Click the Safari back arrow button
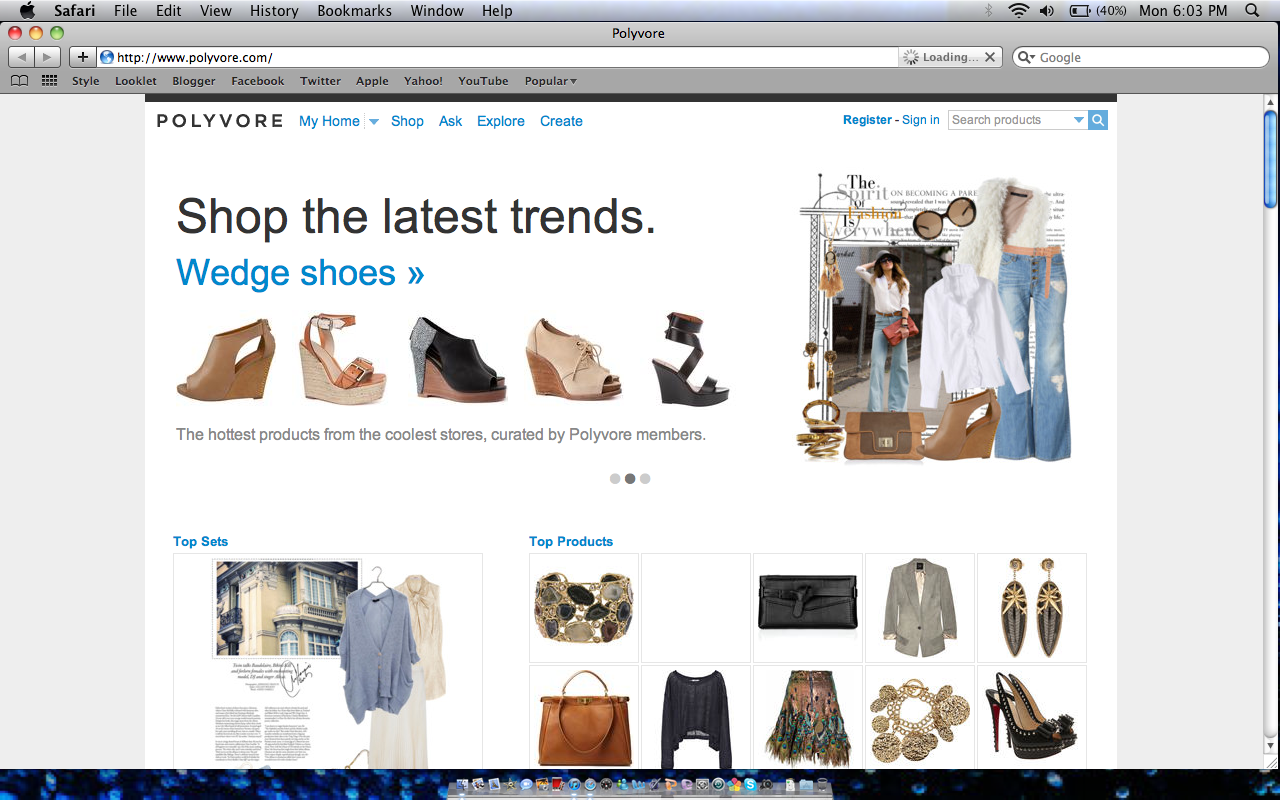 click(22, 57)
